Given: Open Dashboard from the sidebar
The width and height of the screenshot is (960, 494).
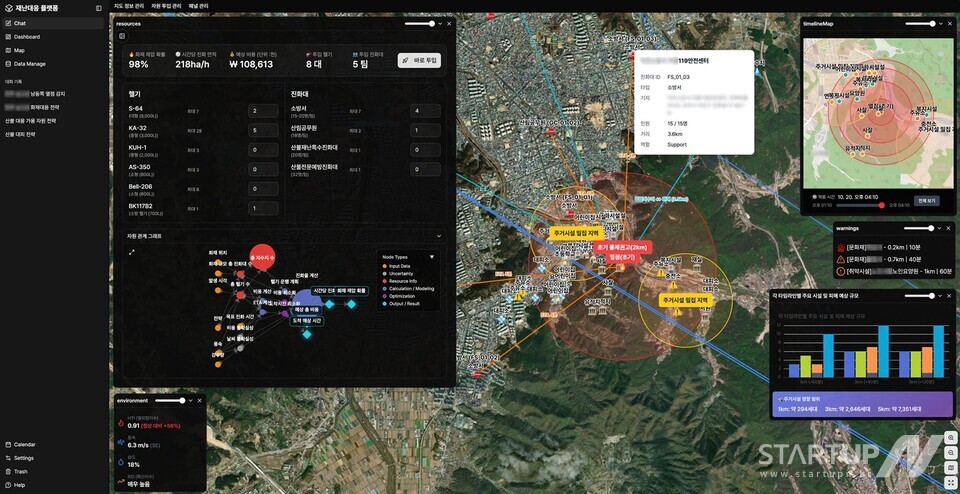Looking at the screenshot, I should [x=27, y=36].
